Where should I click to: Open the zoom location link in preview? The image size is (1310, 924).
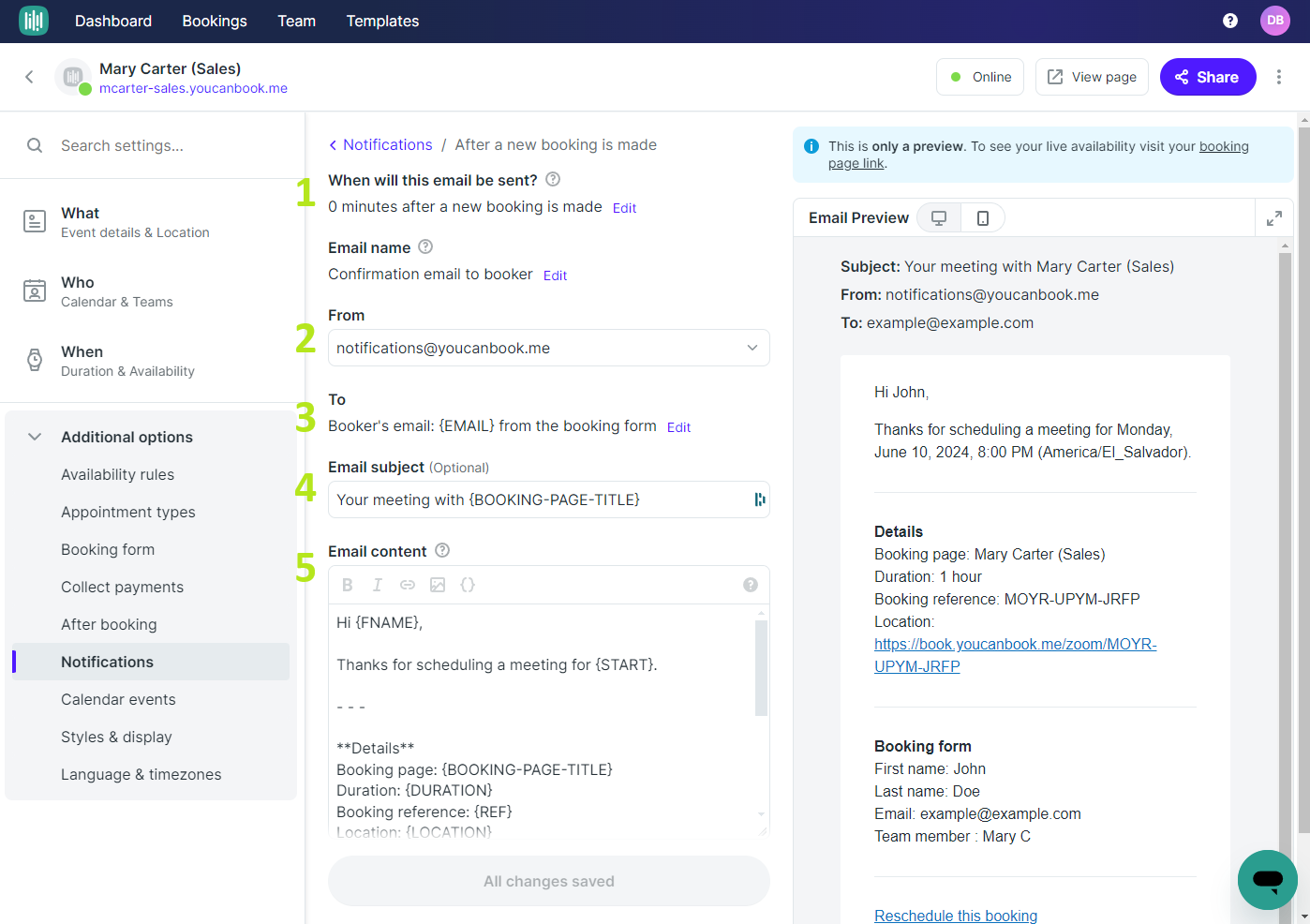pos(1015,655)
